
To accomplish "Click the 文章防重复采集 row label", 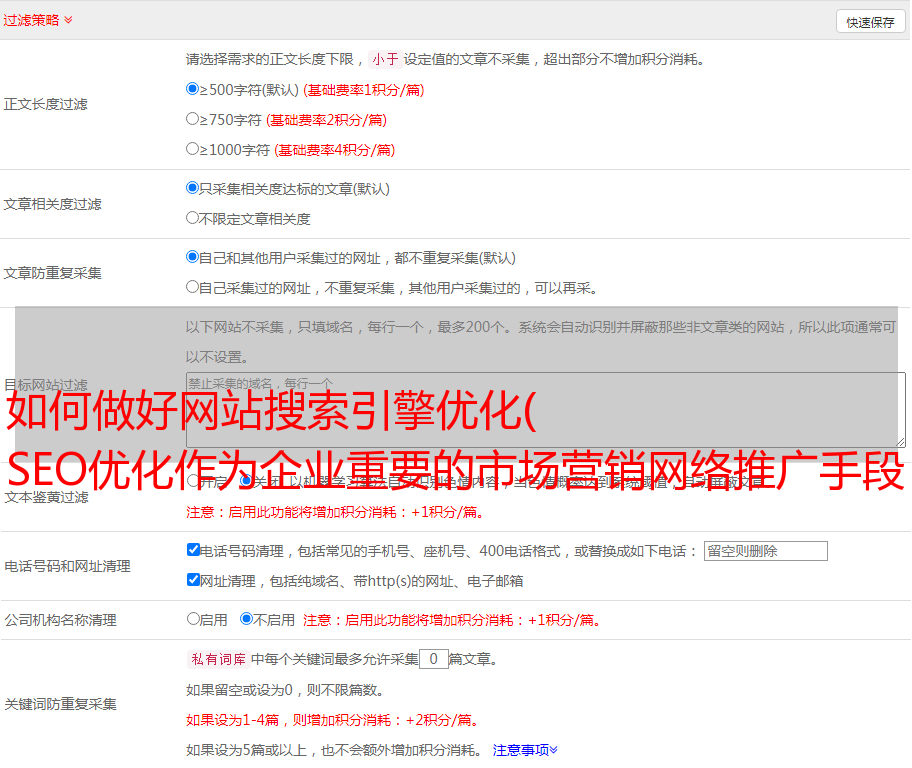I will 52,273.
